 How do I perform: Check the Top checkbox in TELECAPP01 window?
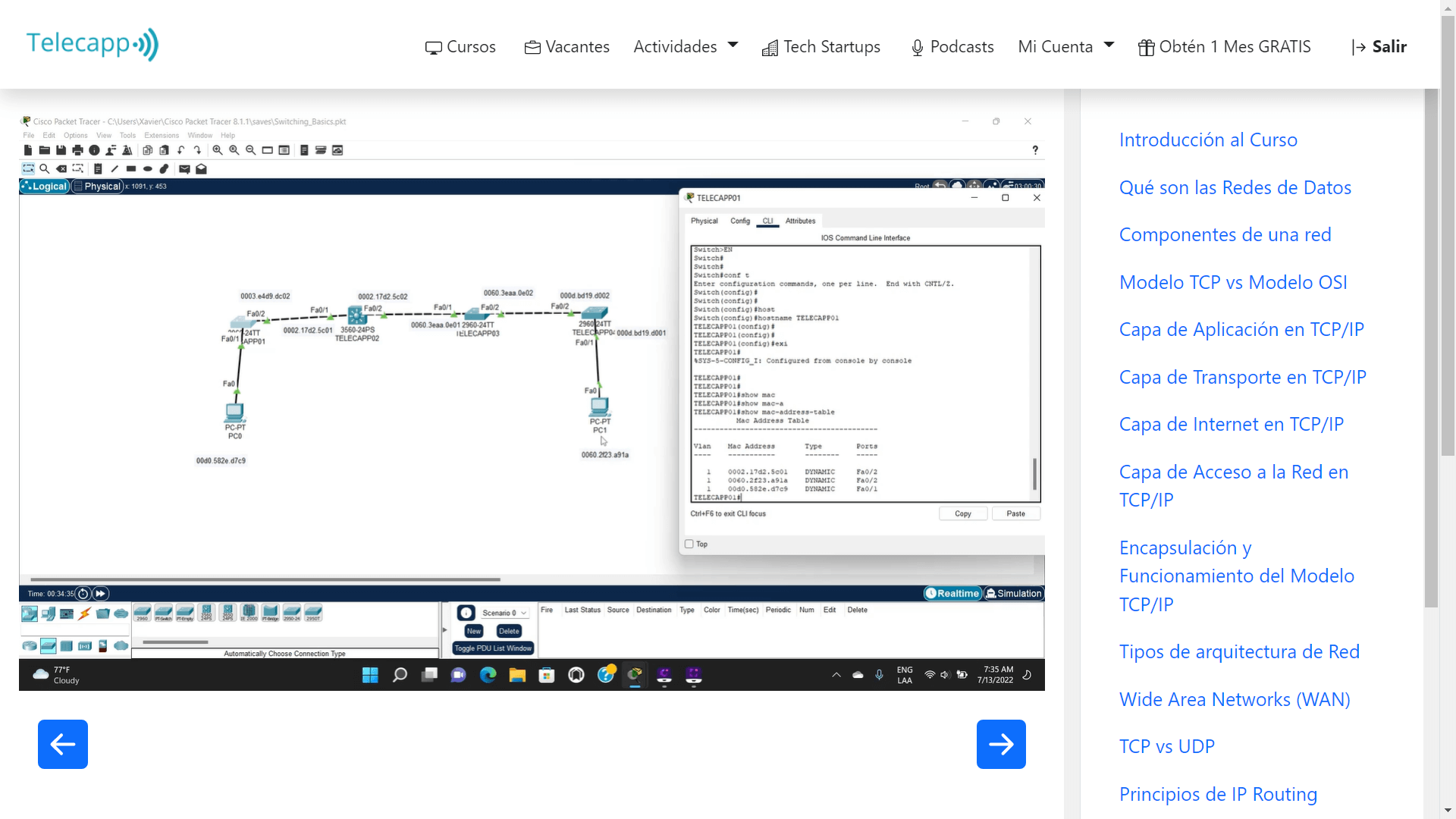[689, 544]
